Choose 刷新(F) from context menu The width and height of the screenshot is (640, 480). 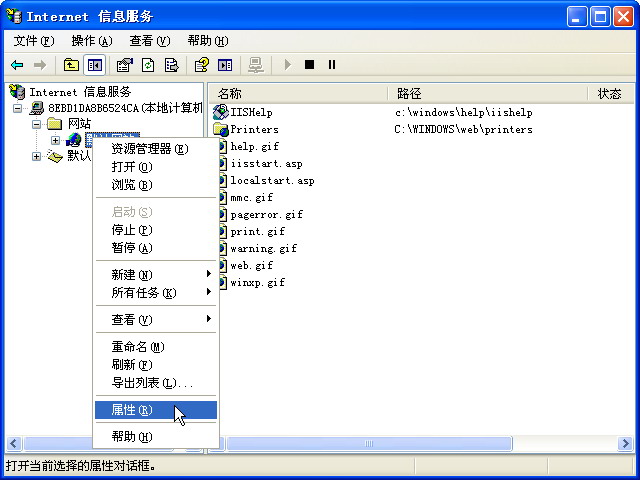(x=156, y=364)
